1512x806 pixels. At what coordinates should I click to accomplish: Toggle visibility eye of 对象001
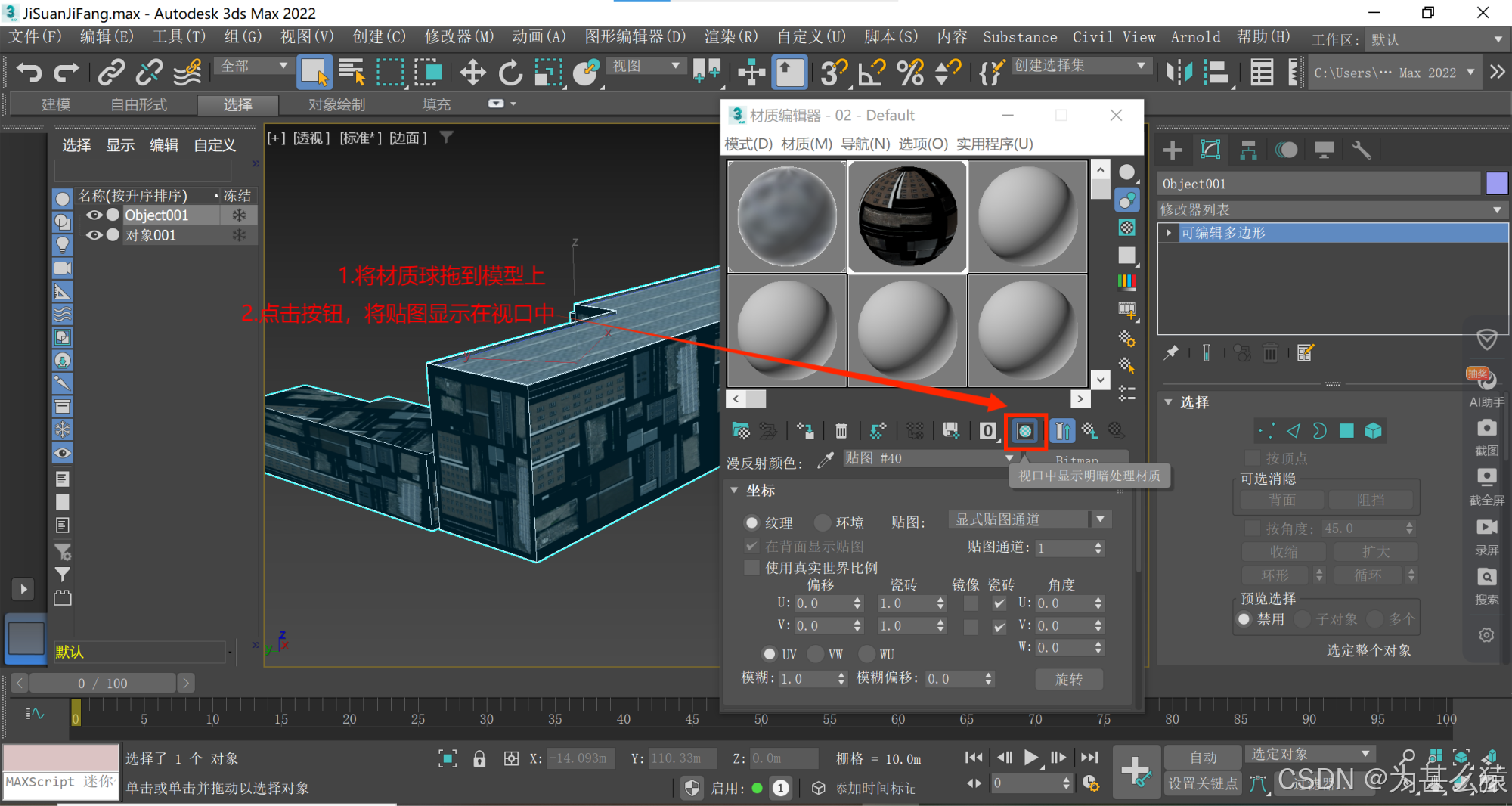click(94, 235)
